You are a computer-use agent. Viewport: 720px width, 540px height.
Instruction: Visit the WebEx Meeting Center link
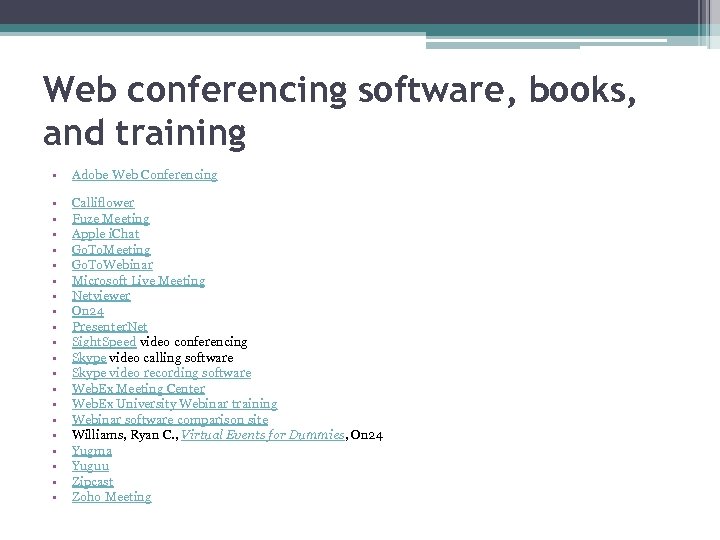click(x=138, y=388)
